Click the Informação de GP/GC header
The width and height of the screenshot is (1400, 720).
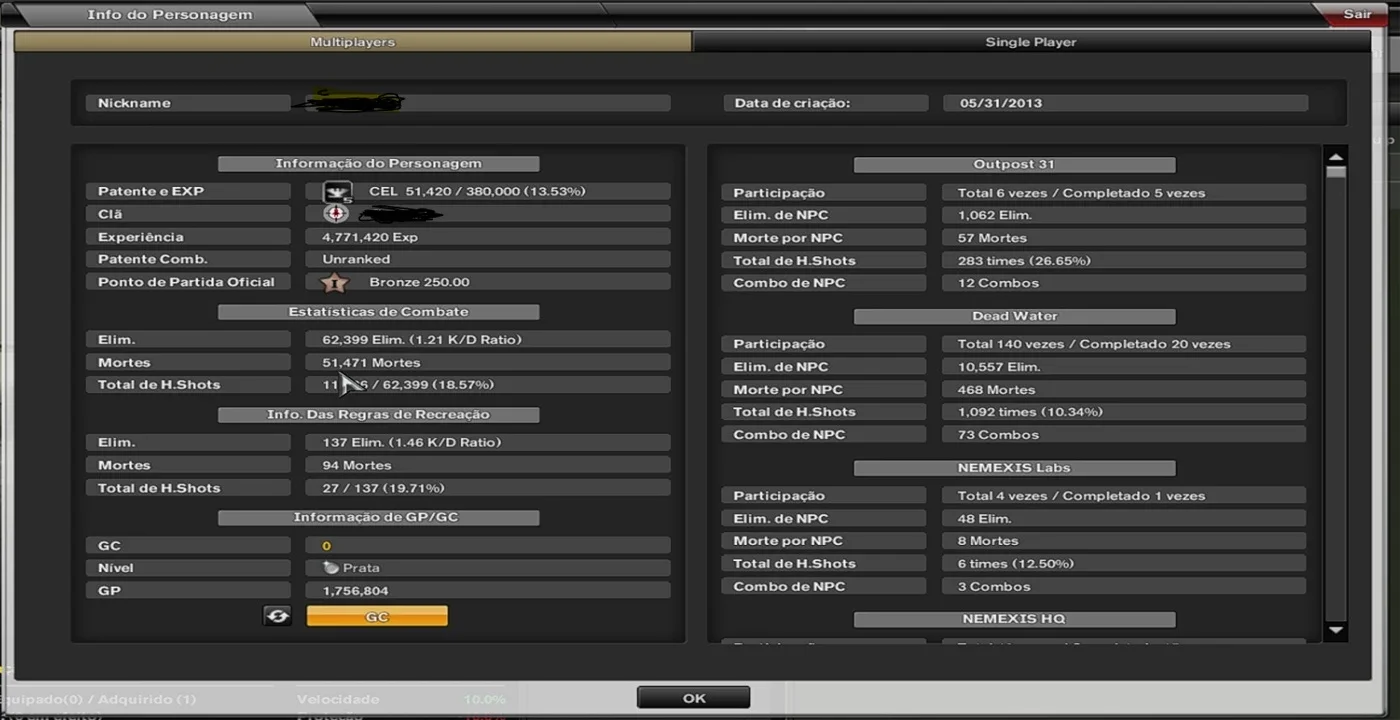pos(378,518)
